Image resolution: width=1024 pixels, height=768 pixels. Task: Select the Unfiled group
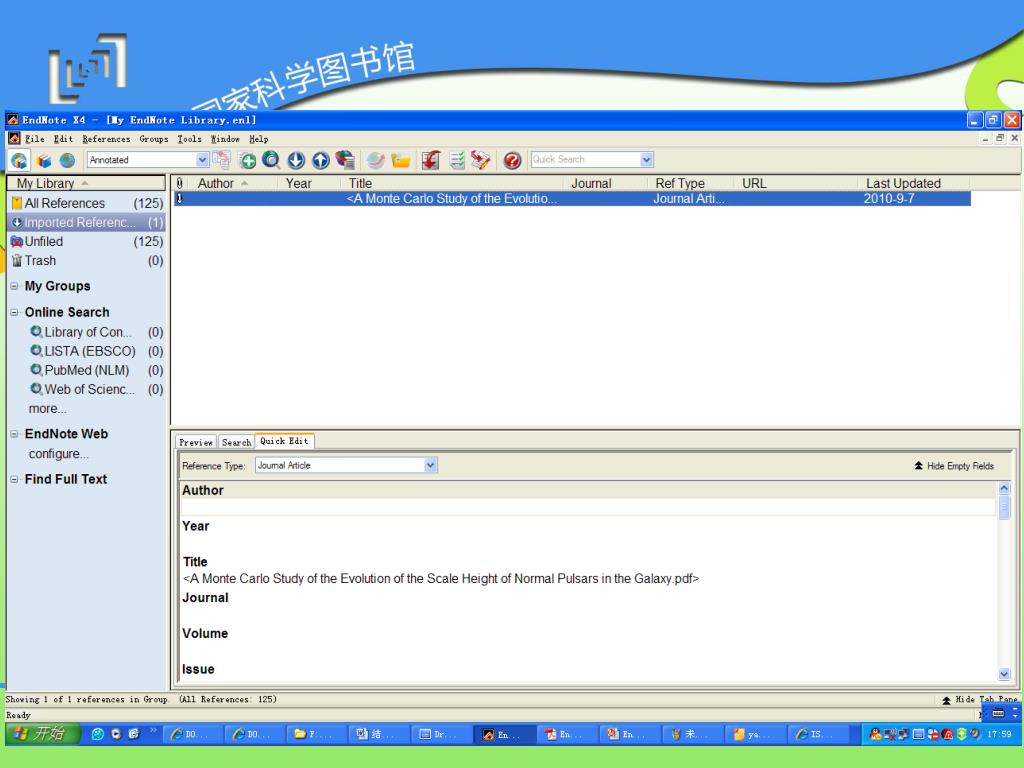tap(86, 242)
